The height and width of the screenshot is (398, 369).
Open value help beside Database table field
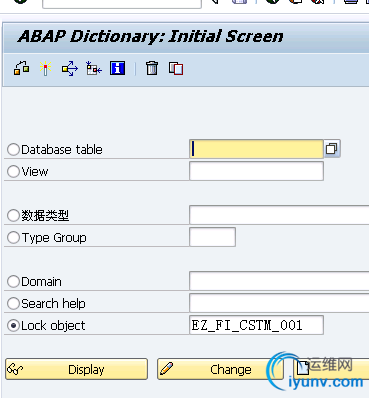(x=332, y=149)
